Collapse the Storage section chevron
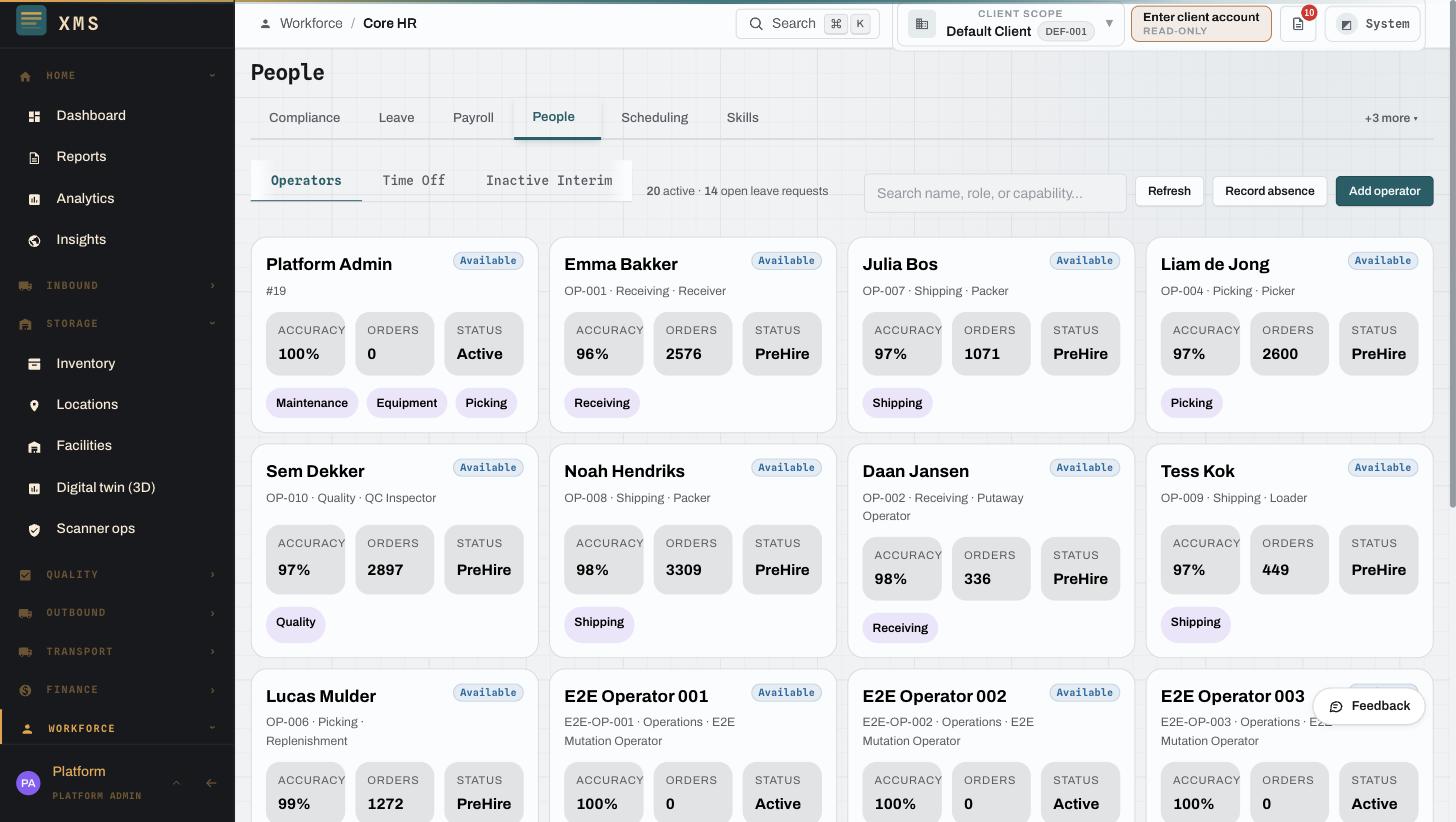Image resolution: width=1456 pixels, height=822 pixels. tap(212, 324)
